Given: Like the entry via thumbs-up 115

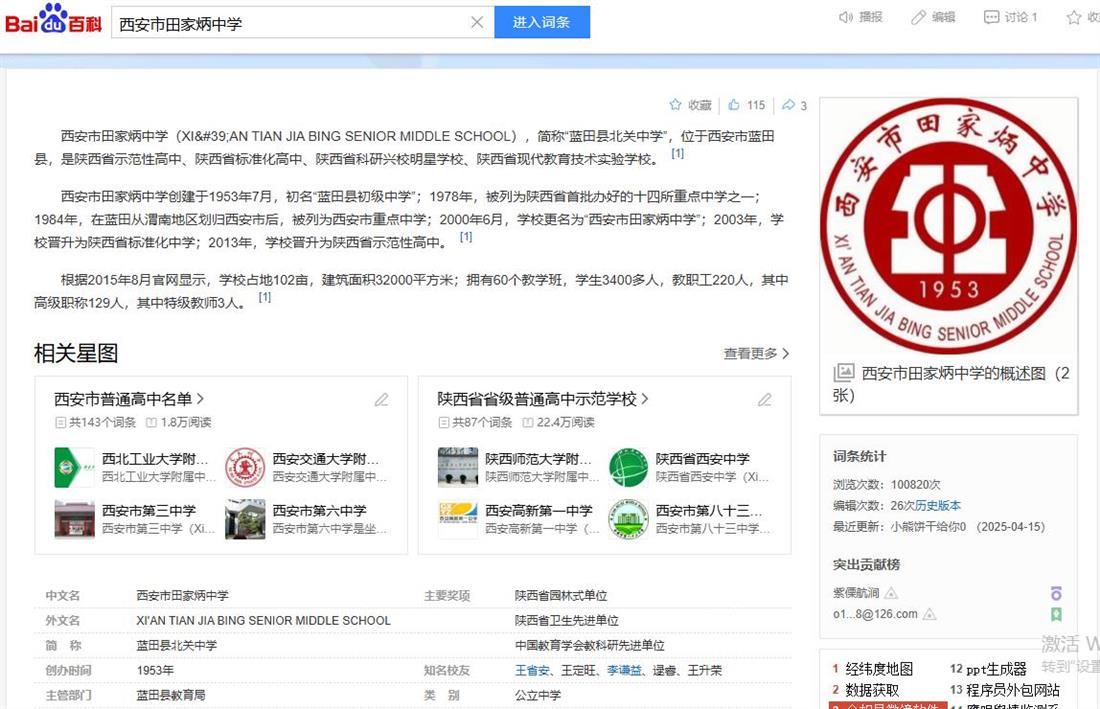Looking at the screenshot, I should (746, 105).
